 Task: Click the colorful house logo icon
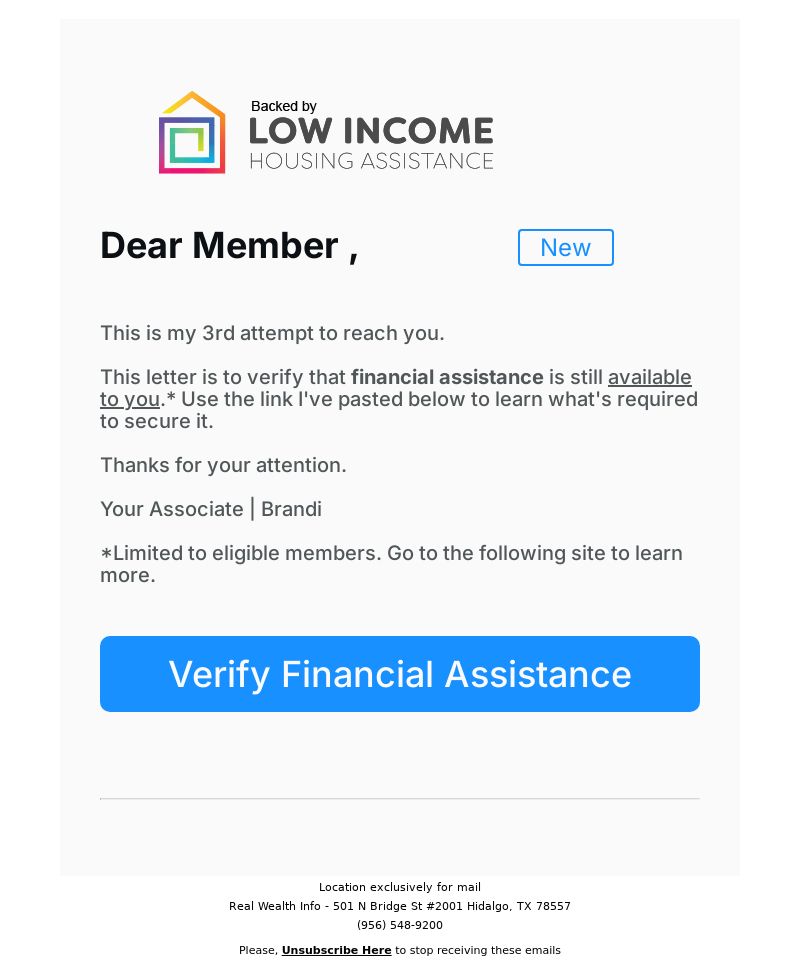(192, 133)
